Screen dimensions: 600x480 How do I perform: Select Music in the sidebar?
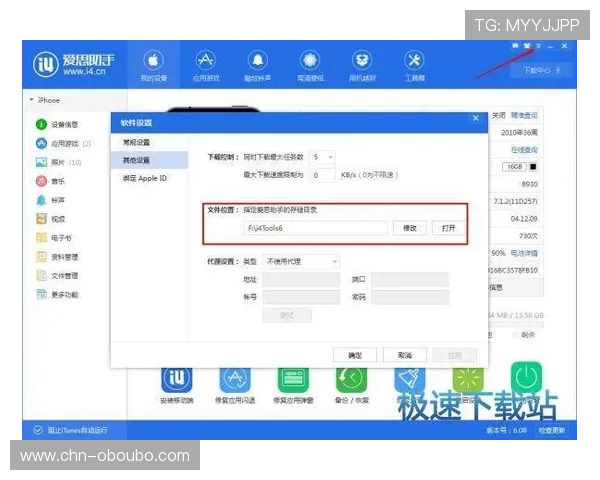[51, 181]
